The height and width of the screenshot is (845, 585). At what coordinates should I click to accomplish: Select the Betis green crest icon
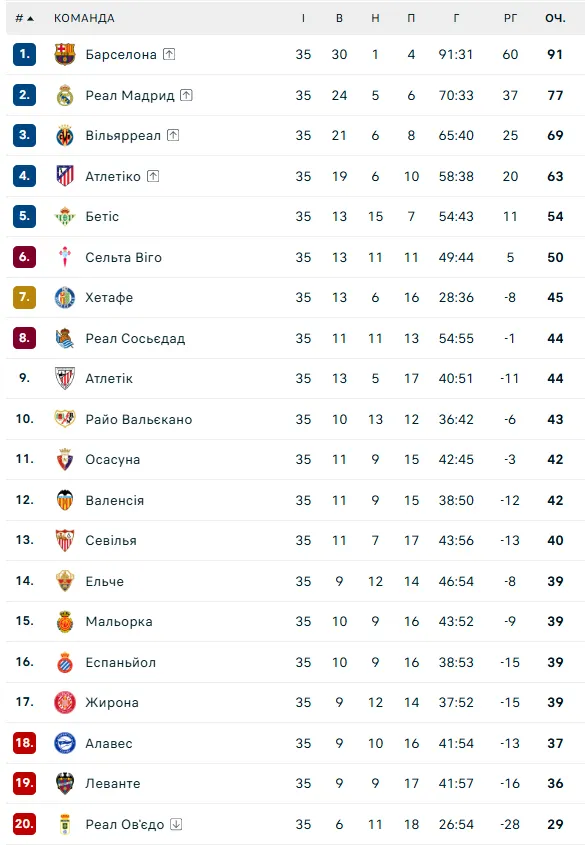coord(65,217)
